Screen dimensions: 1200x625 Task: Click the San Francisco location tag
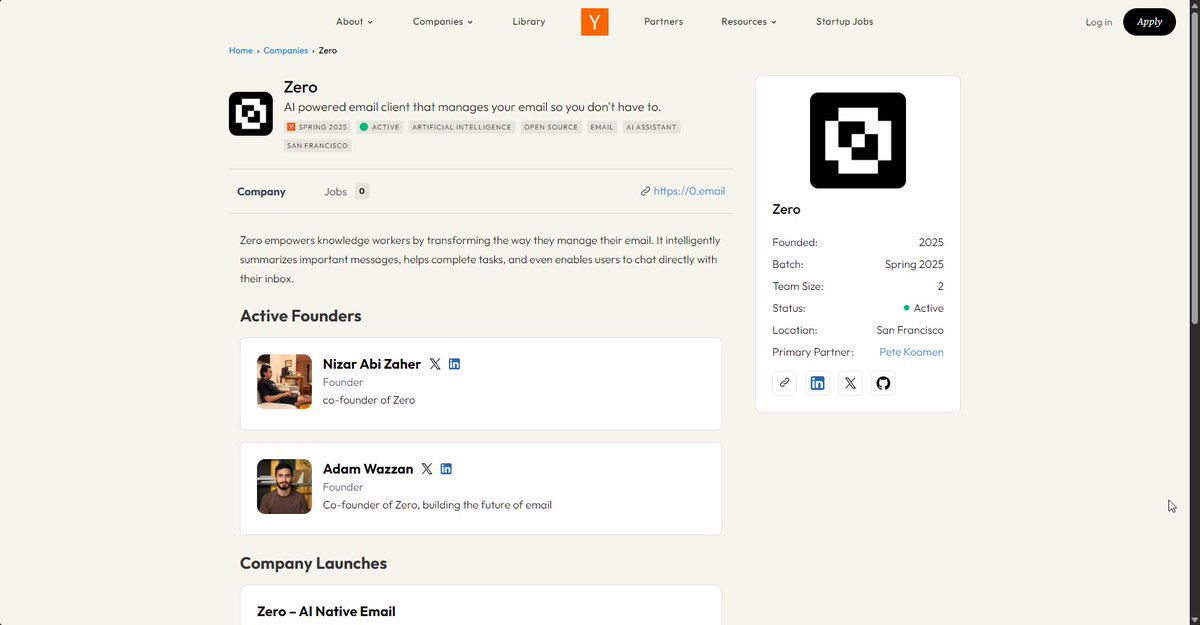click(318, 145)
